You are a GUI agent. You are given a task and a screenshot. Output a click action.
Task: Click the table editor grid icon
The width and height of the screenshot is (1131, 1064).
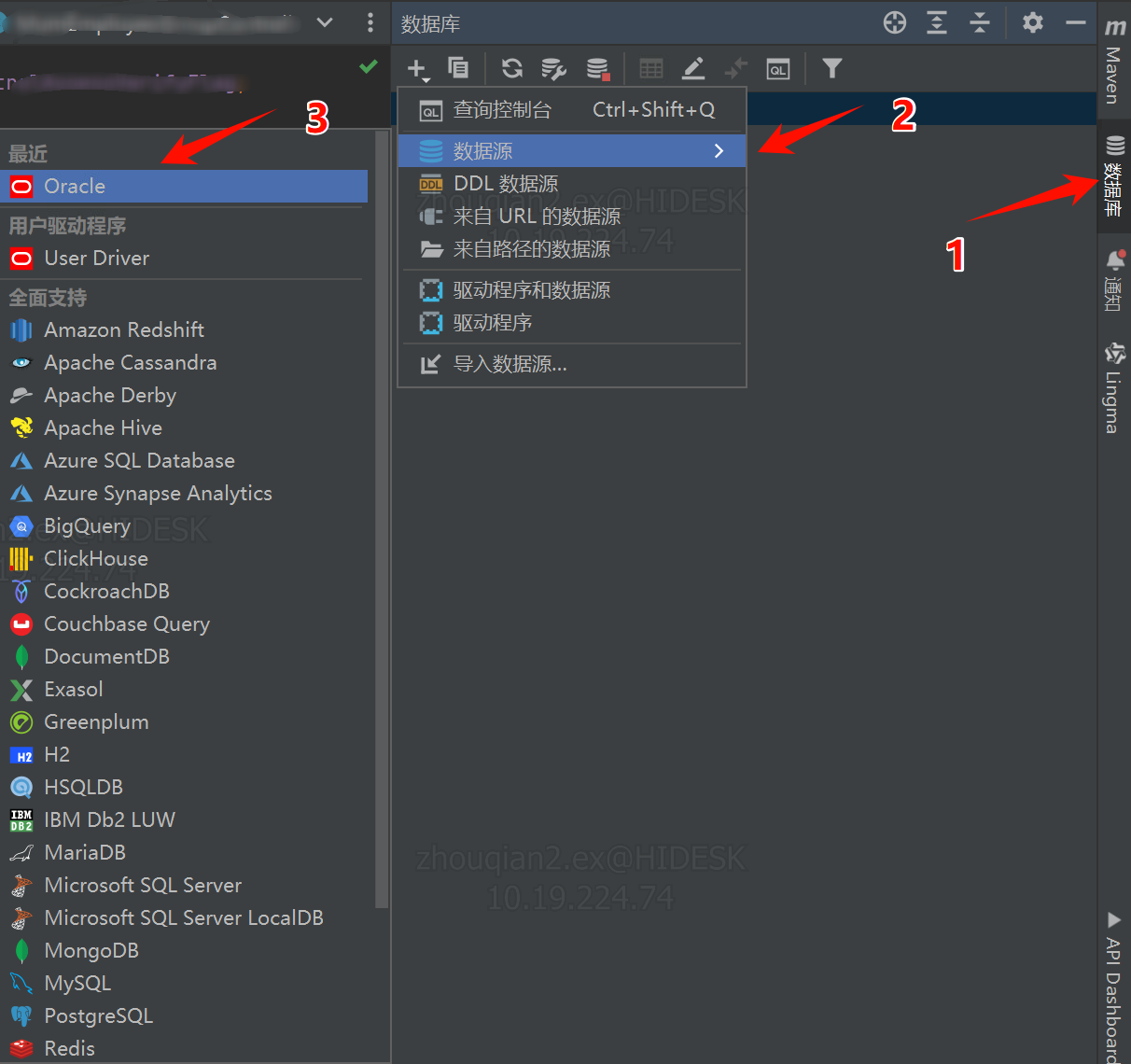click(x=651, y=68)
